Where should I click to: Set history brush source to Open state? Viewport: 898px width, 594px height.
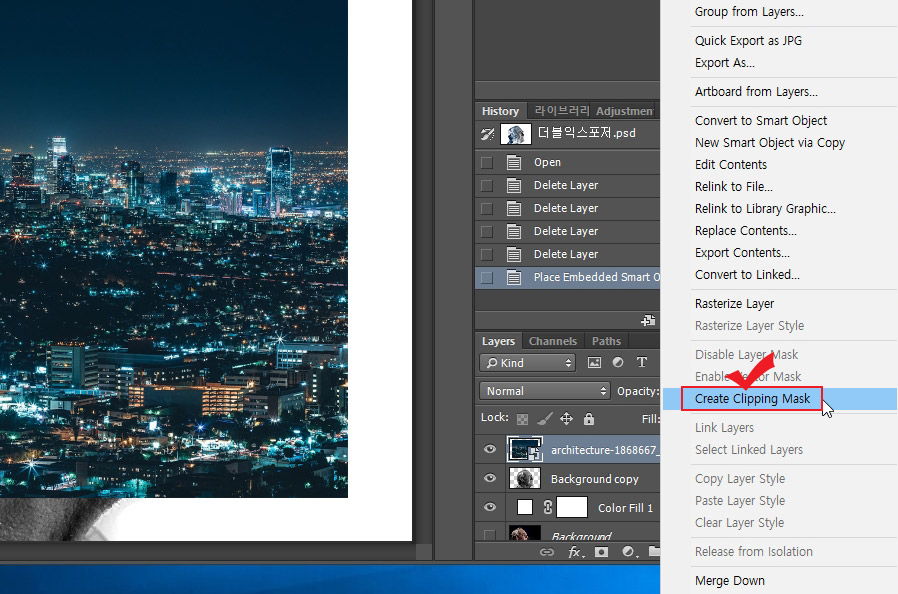click(x=487, y=163)
